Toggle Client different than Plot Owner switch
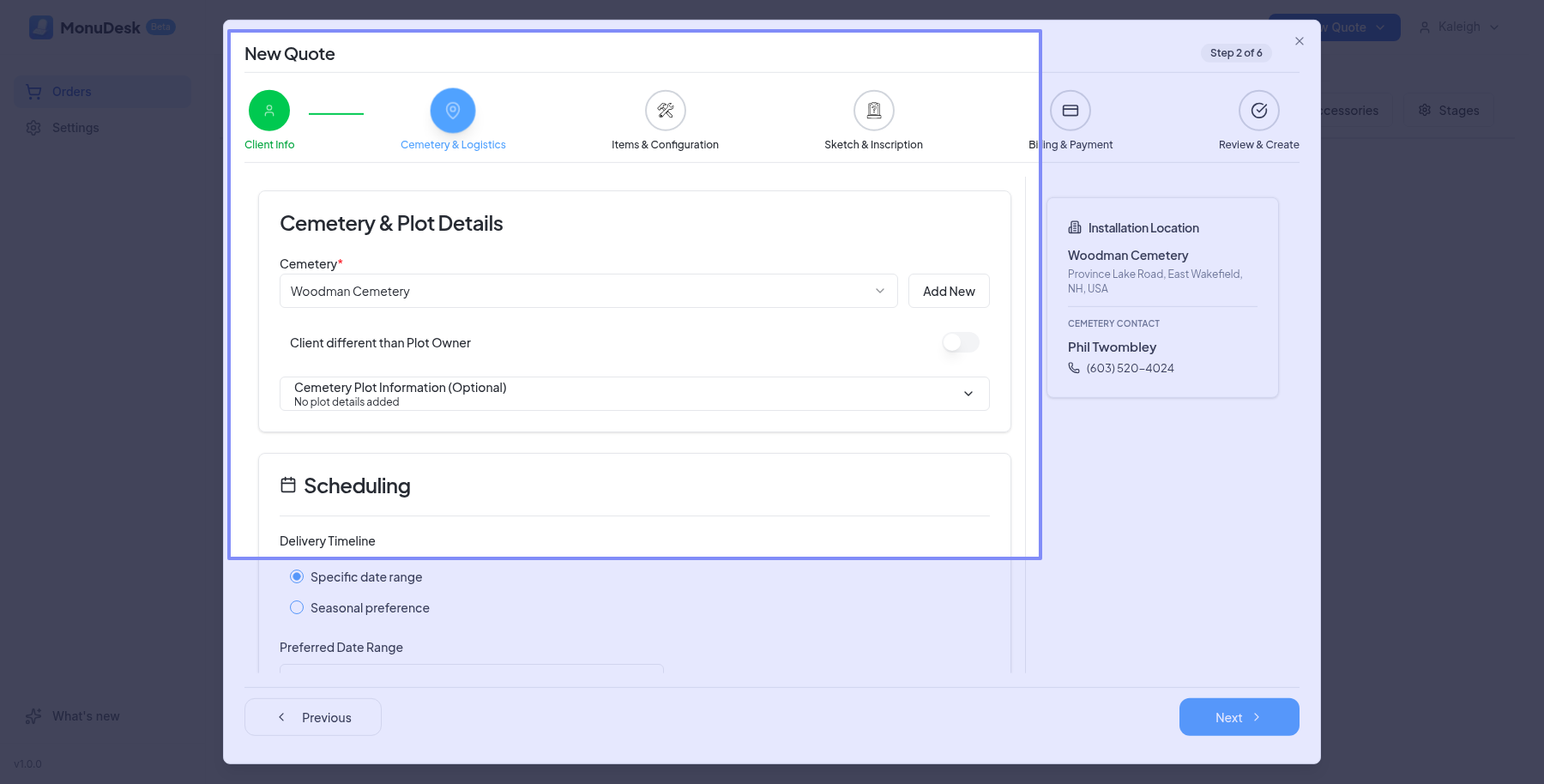Image resolution: width=1544 pixels, height=784 pixels. click(960, 343)
